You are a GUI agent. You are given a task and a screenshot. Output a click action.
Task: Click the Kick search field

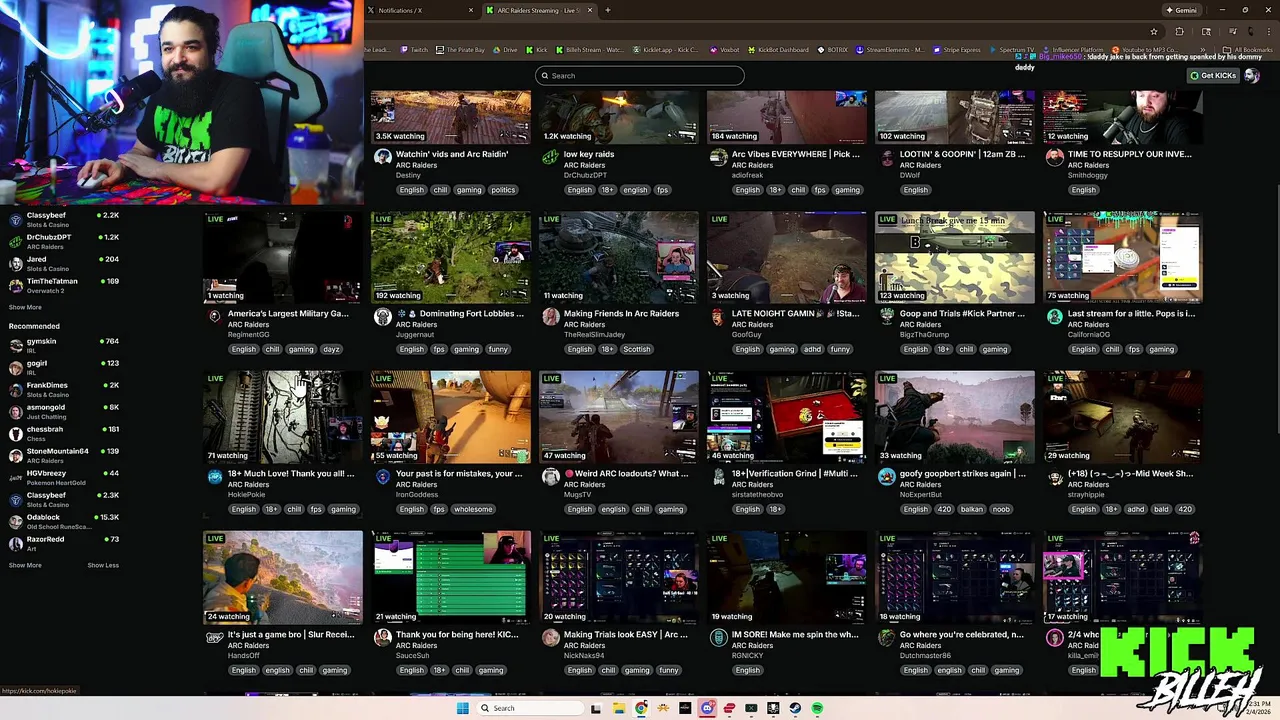click(x=640, y=75)
